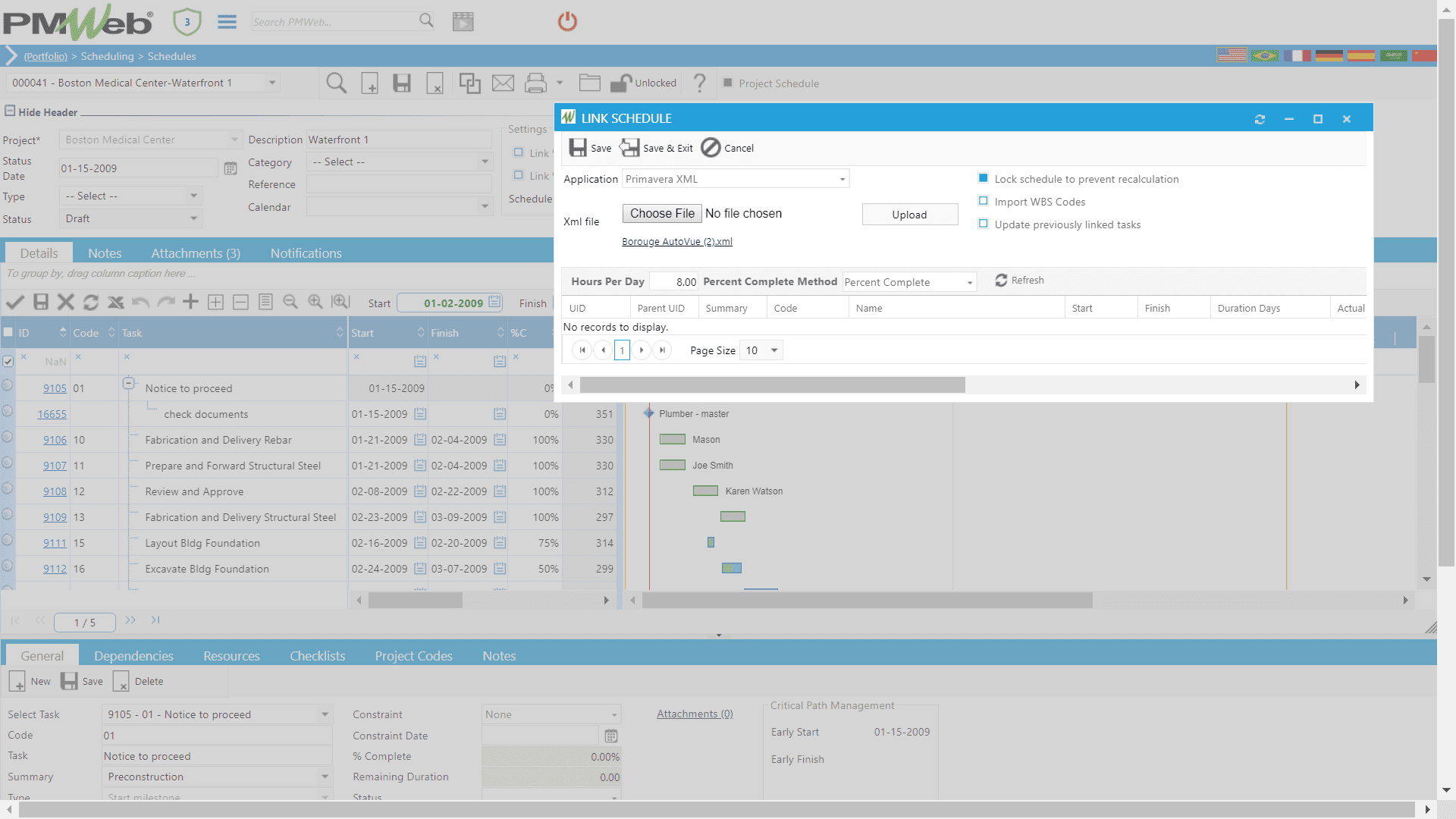Open the project record selector dropdown
Screen dimensions: 1456x819
coord(271,83)
